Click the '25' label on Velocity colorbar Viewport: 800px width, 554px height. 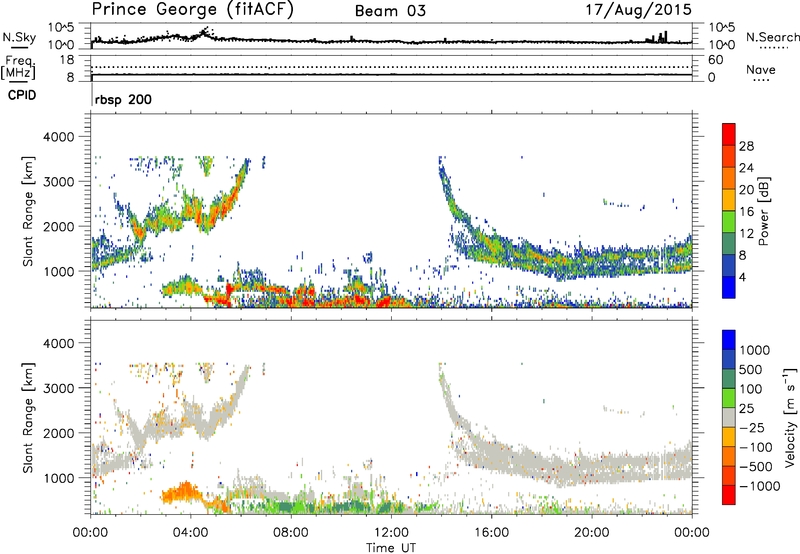tap(746, 408)
